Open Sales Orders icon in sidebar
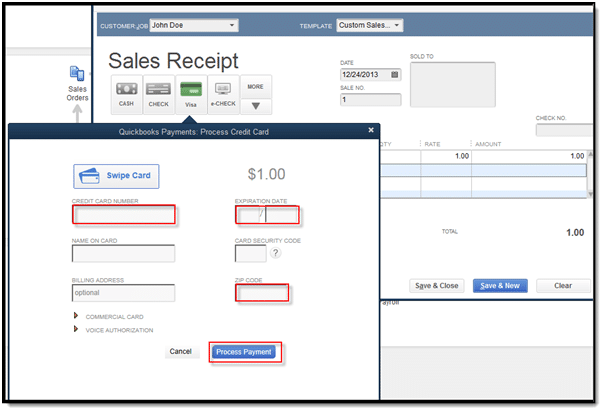Image resolution: width=606 pixels, height=414 pixels. tap(77, 83)
